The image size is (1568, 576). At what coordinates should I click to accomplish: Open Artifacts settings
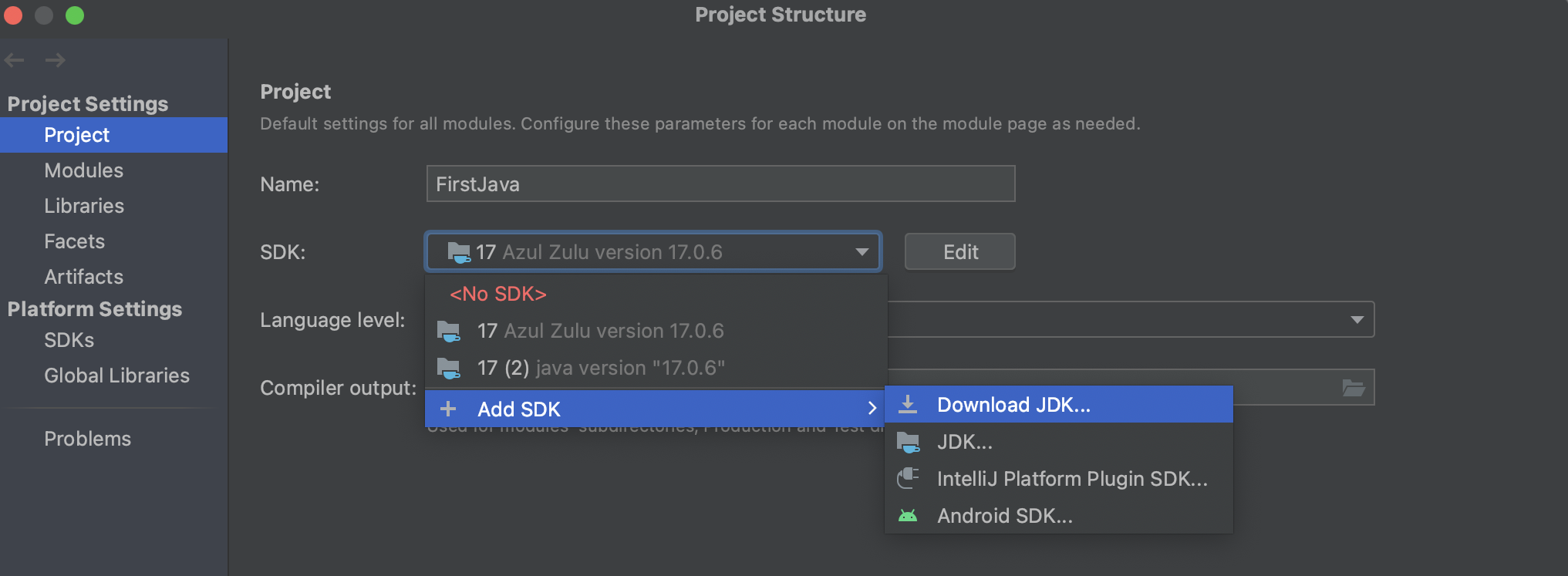pyautogui.click(x=113, y=277)
